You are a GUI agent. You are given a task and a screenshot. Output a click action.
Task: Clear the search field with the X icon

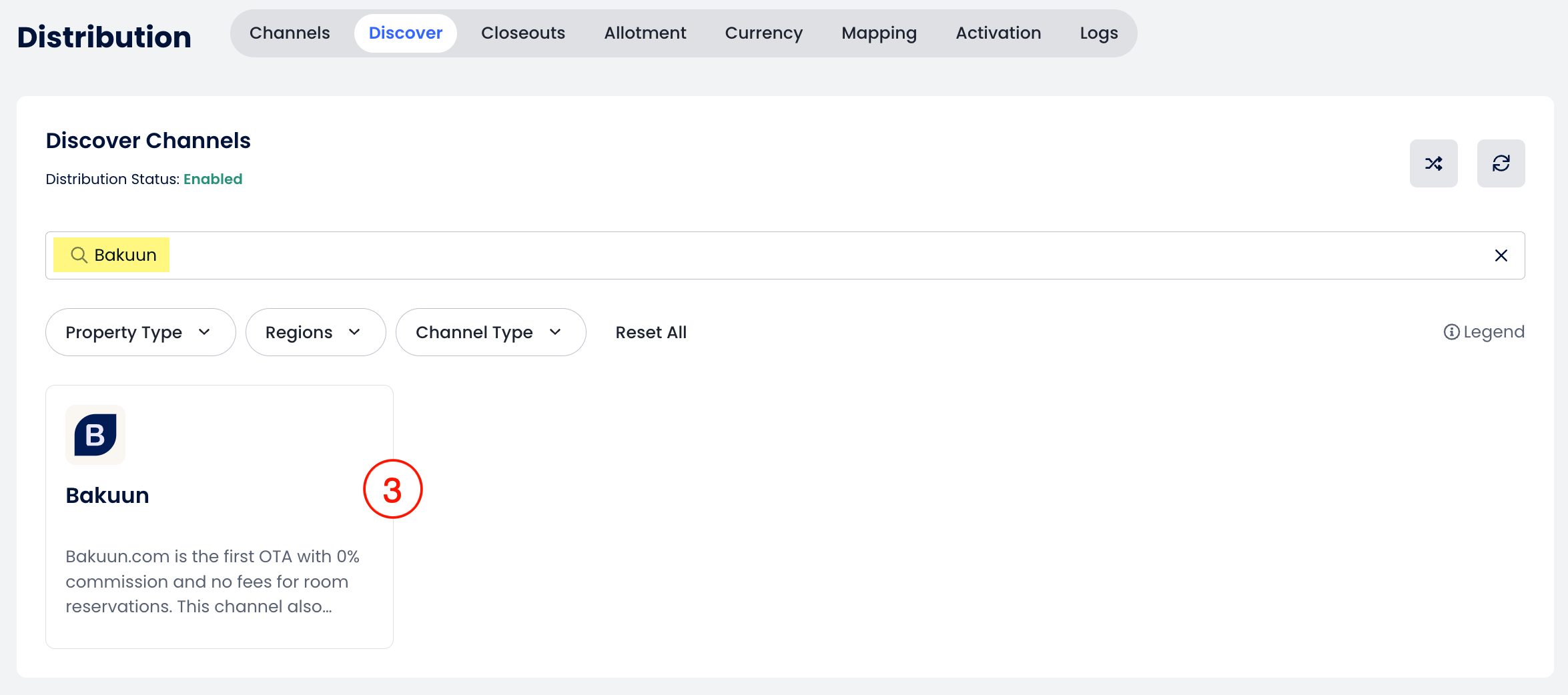(x=1501, y=255)
